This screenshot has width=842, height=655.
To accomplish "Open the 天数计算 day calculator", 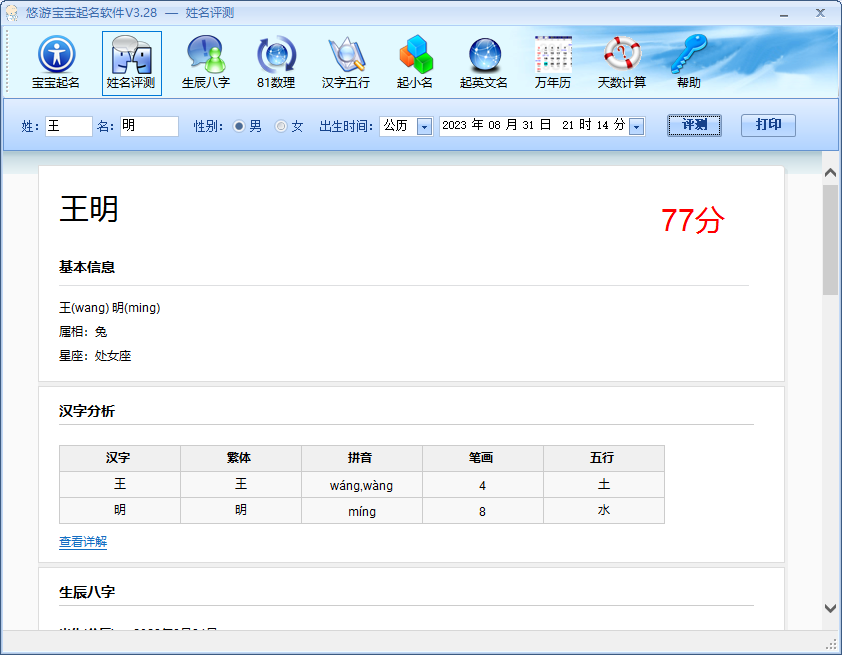I will 622,62.
